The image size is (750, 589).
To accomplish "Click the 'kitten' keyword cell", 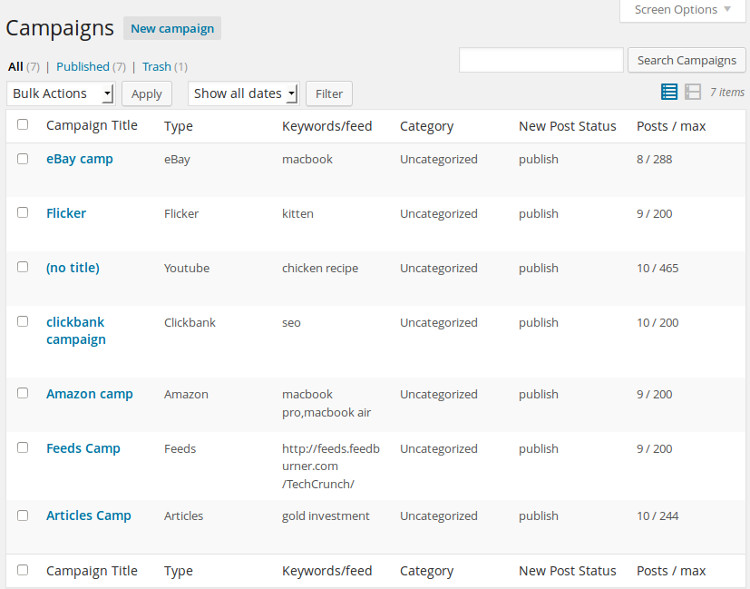I will 298,214.
